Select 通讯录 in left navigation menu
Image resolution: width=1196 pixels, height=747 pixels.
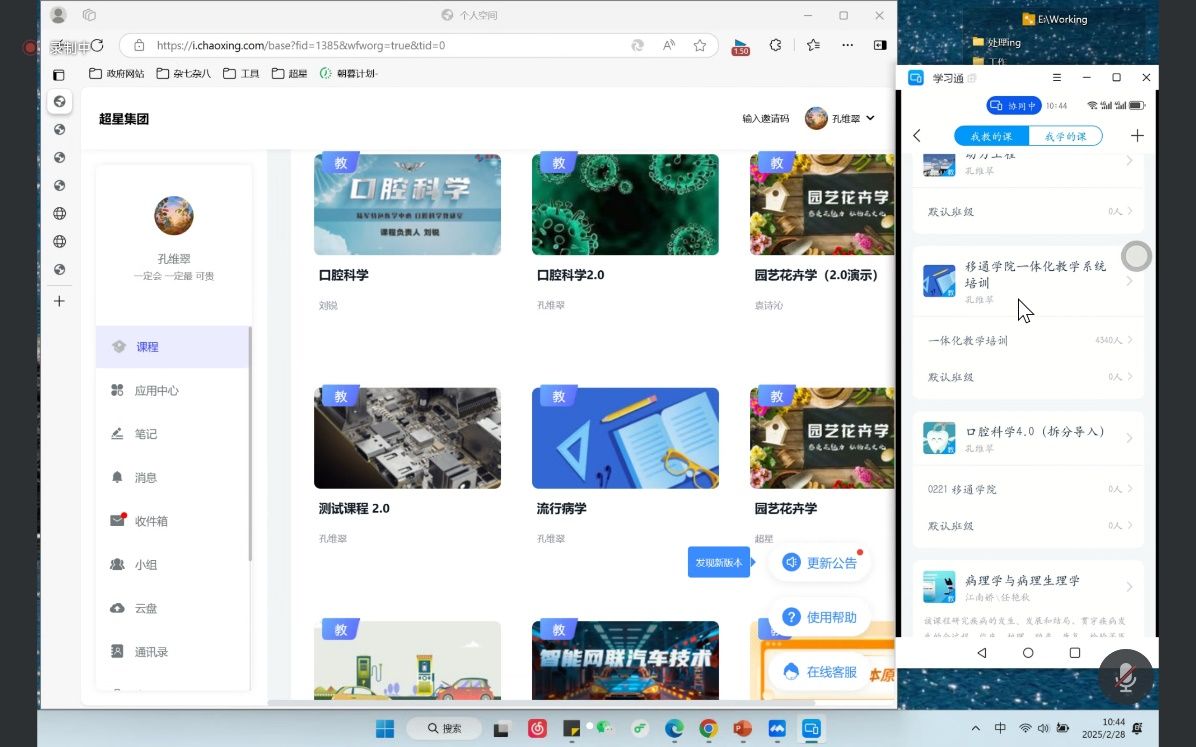pyautogui.click(x=151, y=652)
